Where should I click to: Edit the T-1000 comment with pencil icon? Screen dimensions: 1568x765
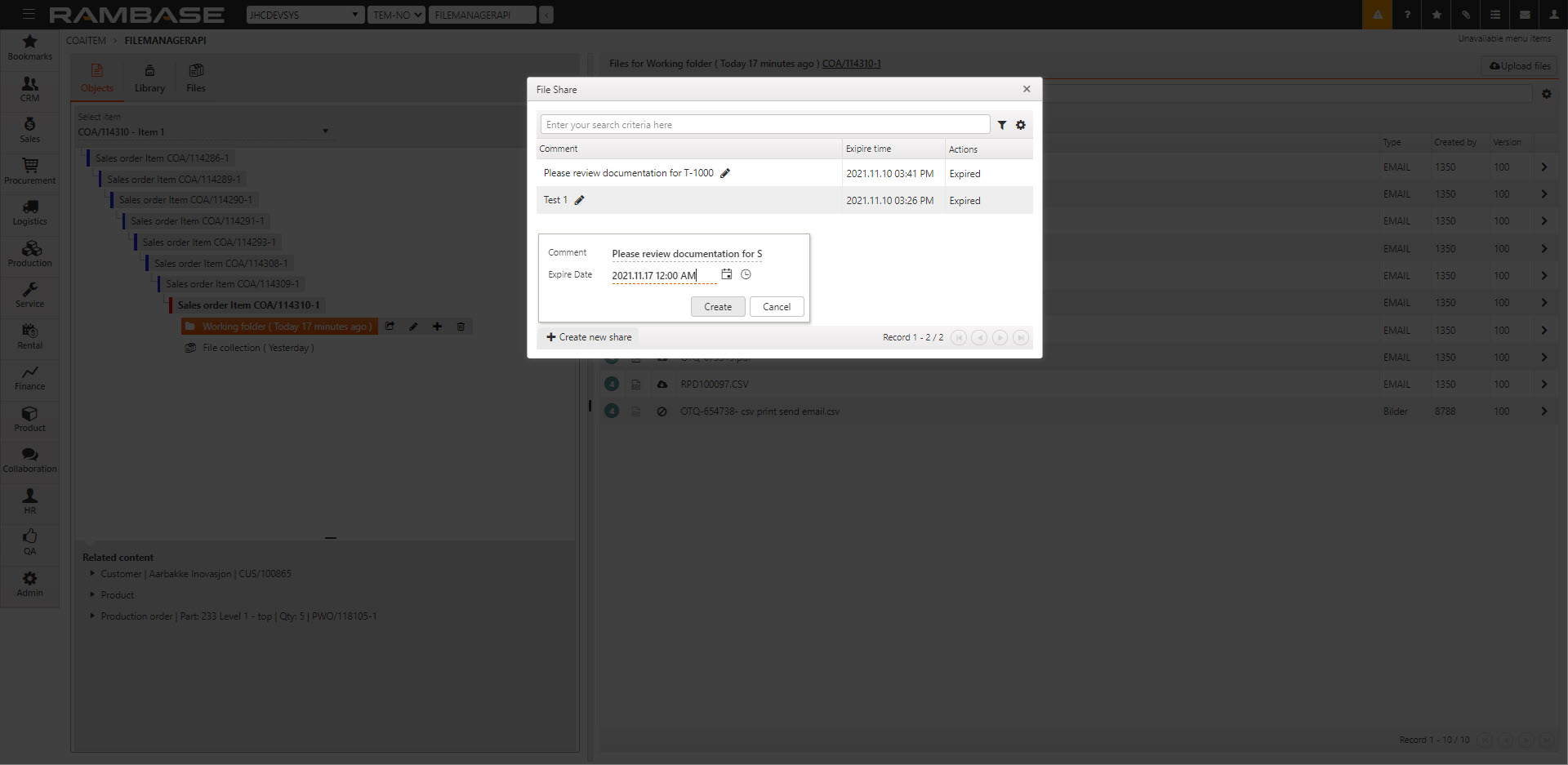pos(724,173)
